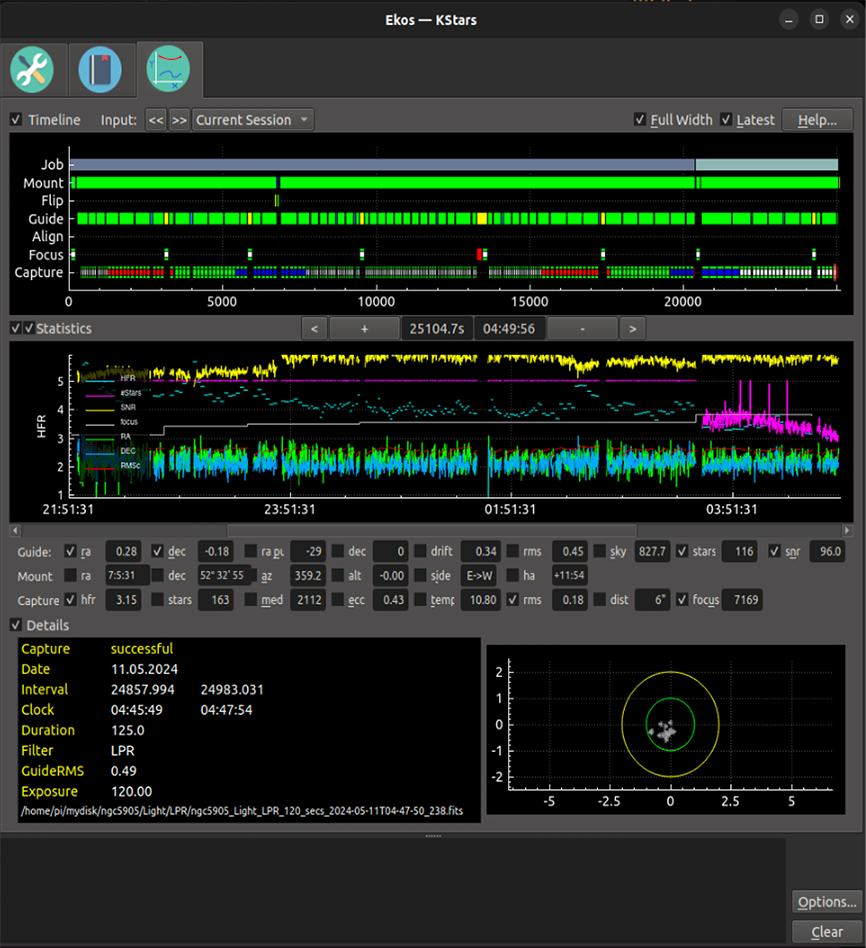Click the previous session arrow next to Input
This screenshot has width=866, height=948.
click(x=156, y=119)
